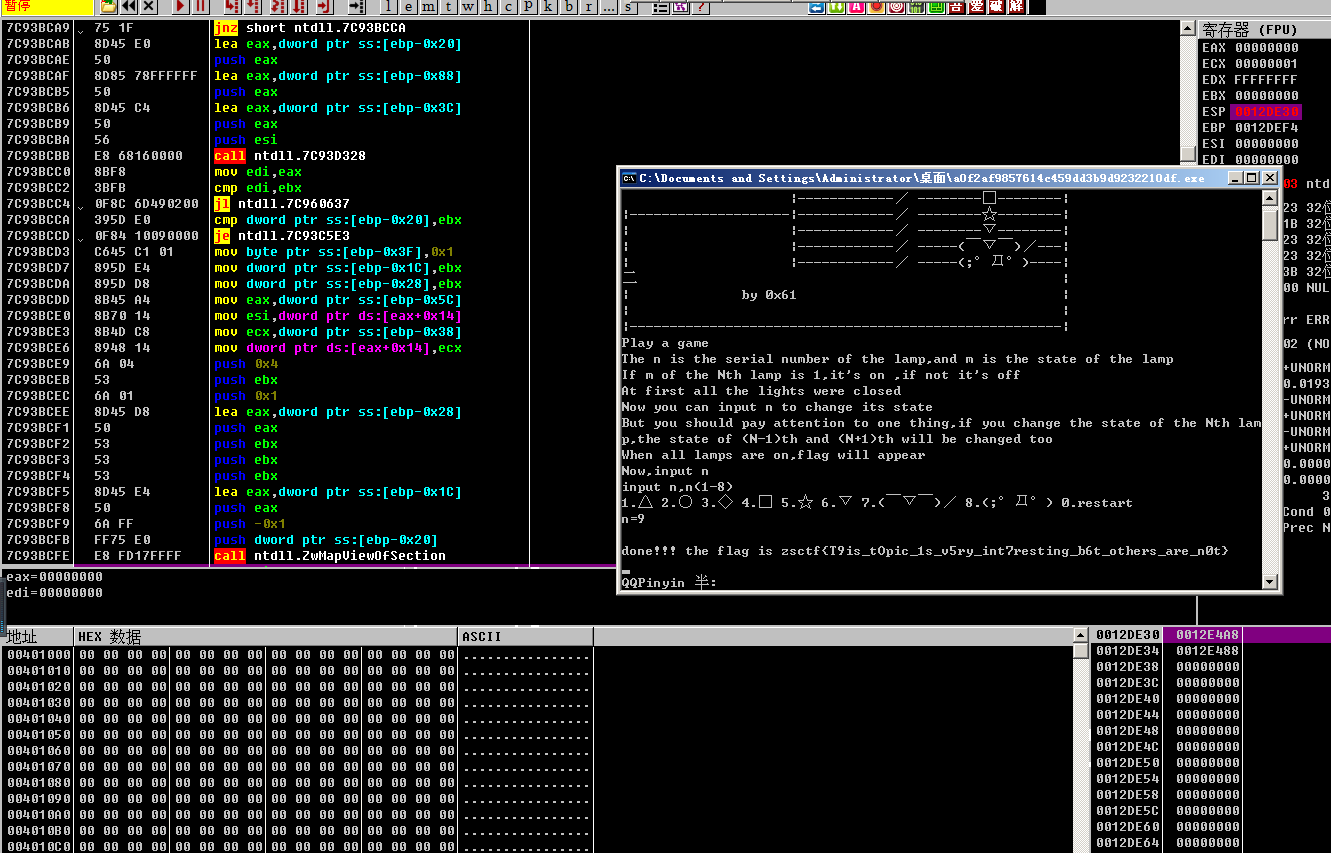
Task: Click the dump pane scroll up arrow
Action: (x=1080, y=635)
